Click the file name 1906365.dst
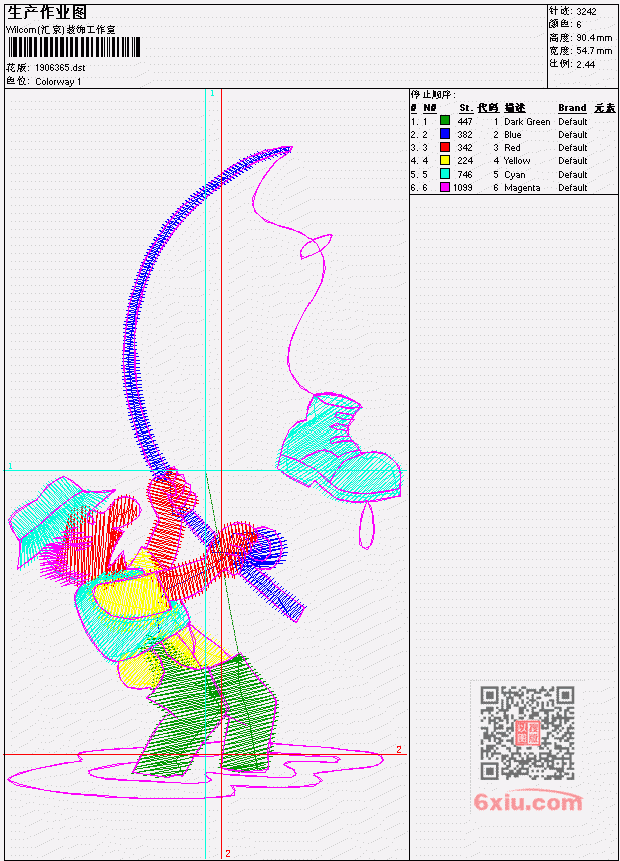The width and height of the screenshot is (620, 861). tap(60, 68)
